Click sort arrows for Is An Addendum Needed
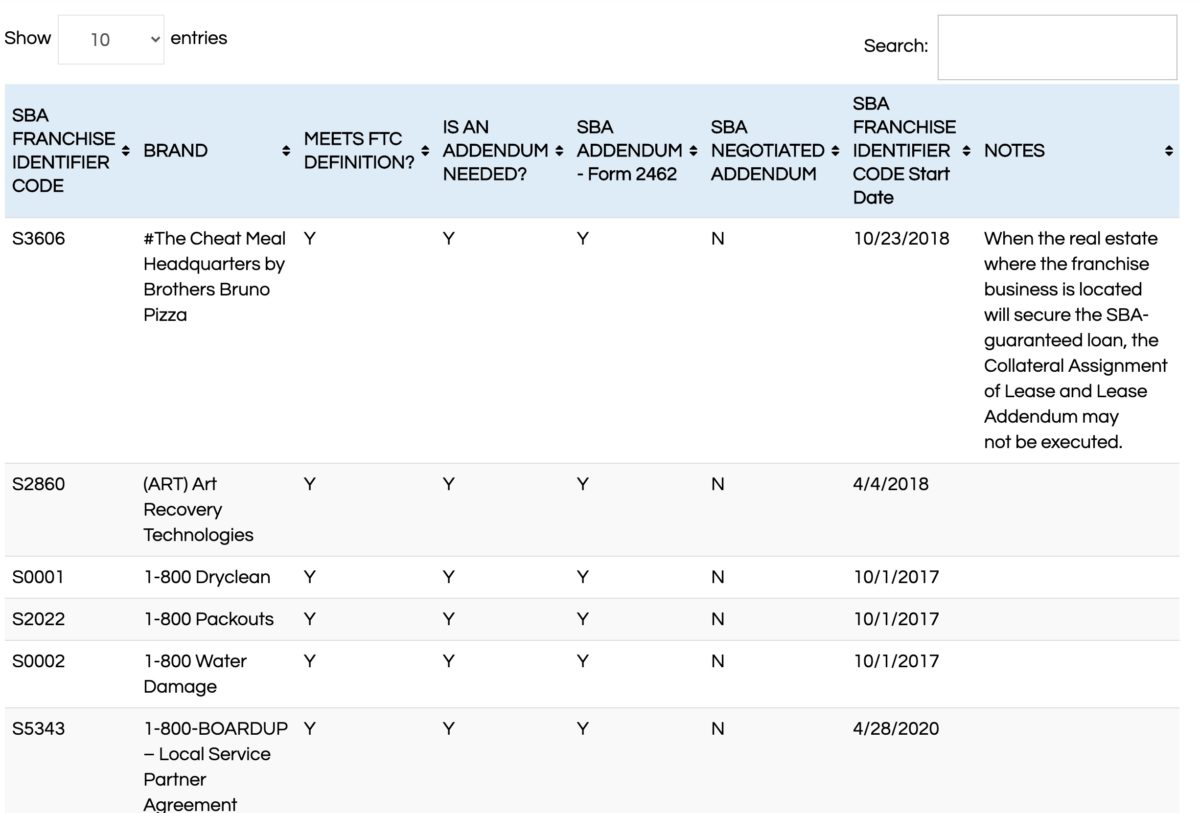 [x=559, y=151]
